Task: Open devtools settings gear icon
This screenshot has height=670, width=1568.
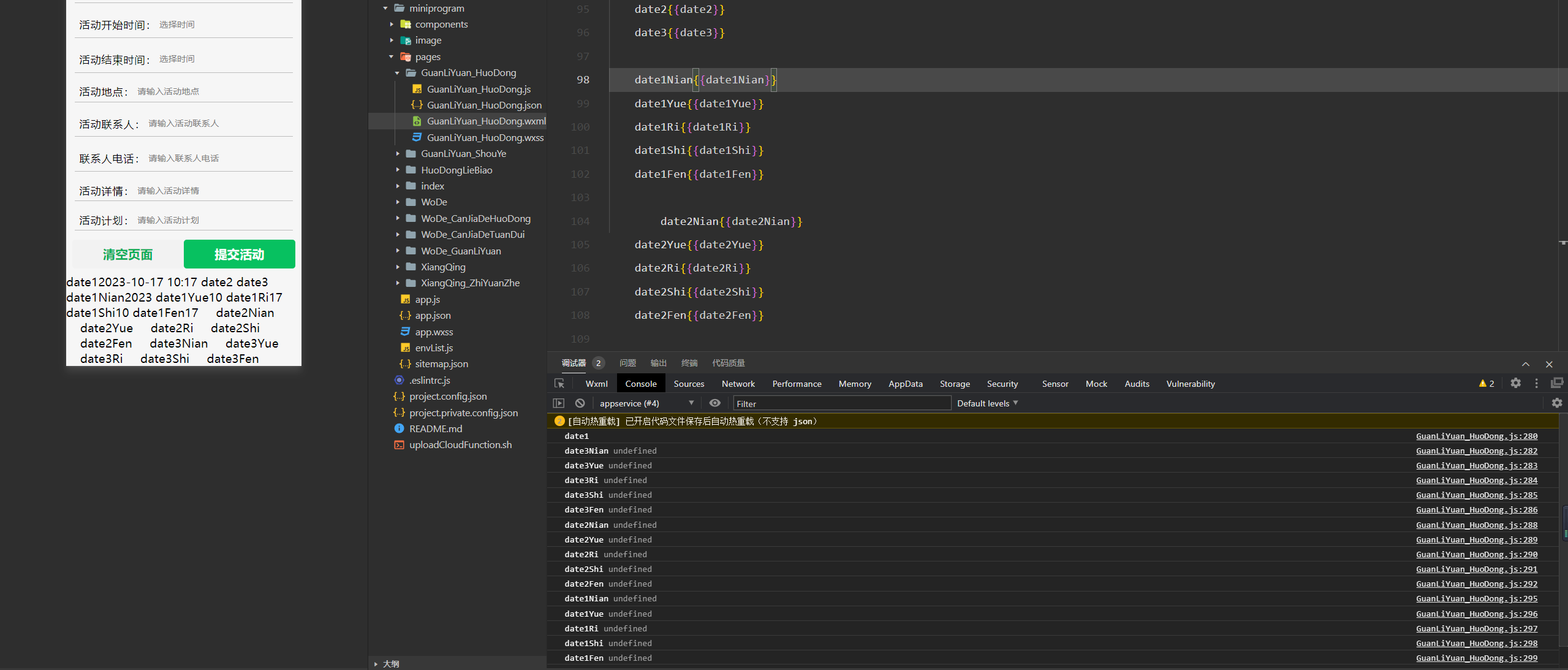Action: 1515,383
